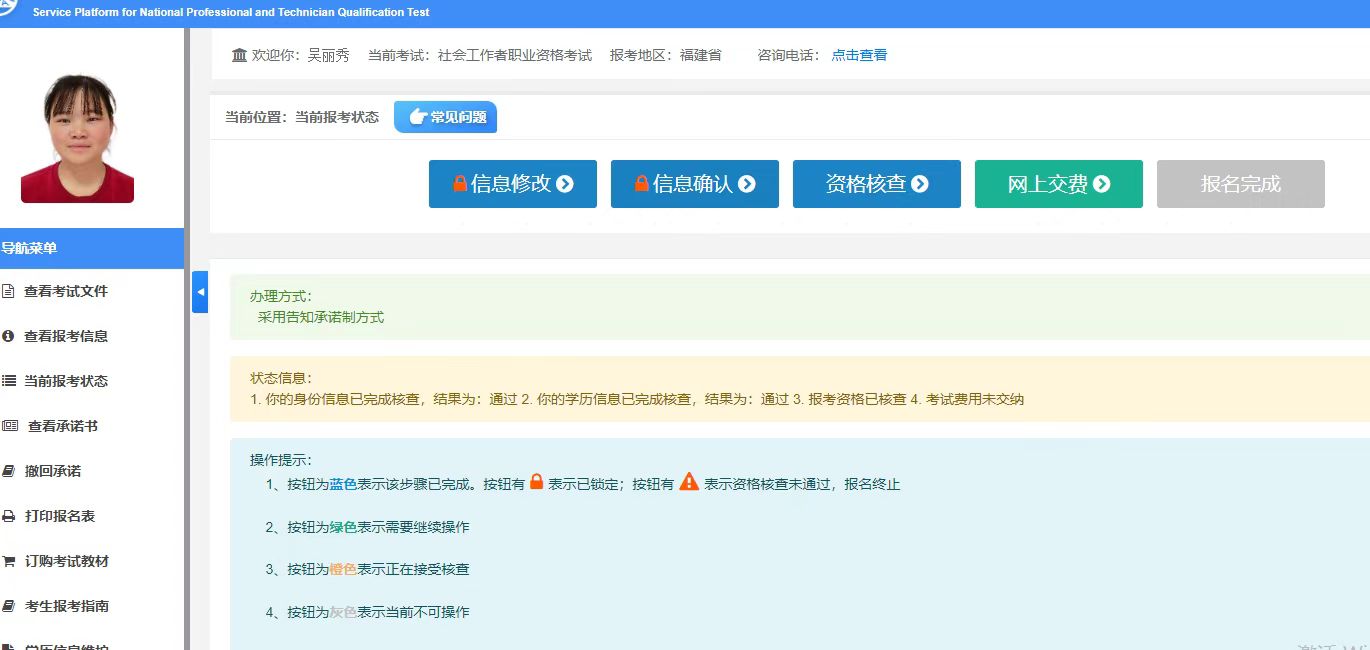This screenshot has width=1370, height=650.
Task: Click the greyed-out 报名完成 button
Action: (1240, 184)
